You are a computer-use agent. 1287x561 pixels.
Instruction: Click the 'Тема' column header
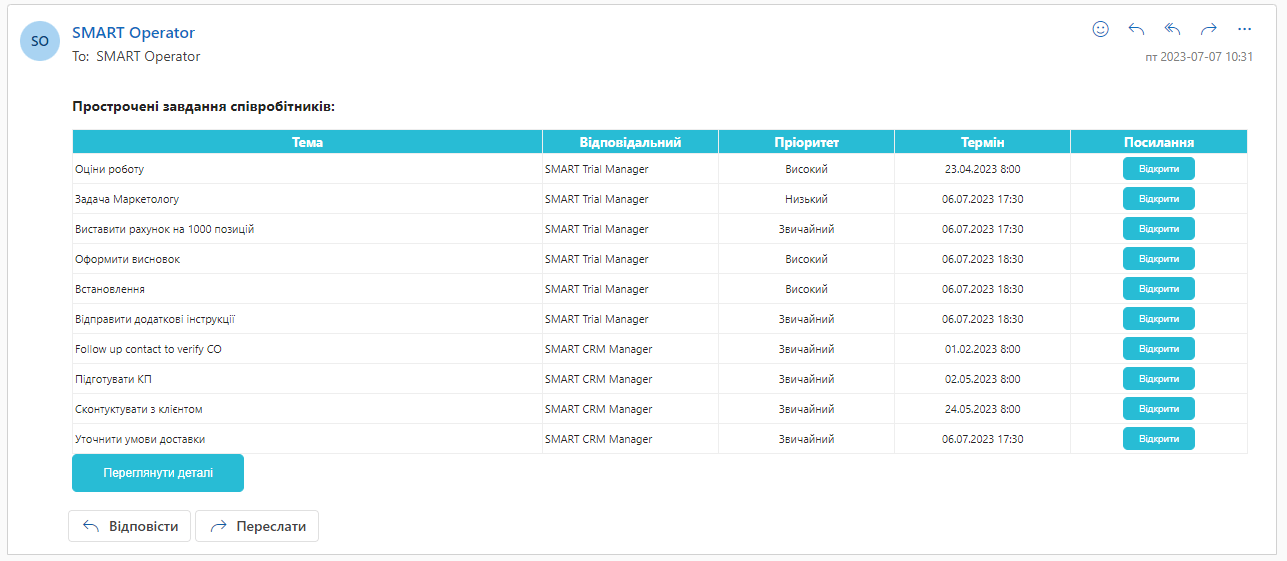pos(307,142)
